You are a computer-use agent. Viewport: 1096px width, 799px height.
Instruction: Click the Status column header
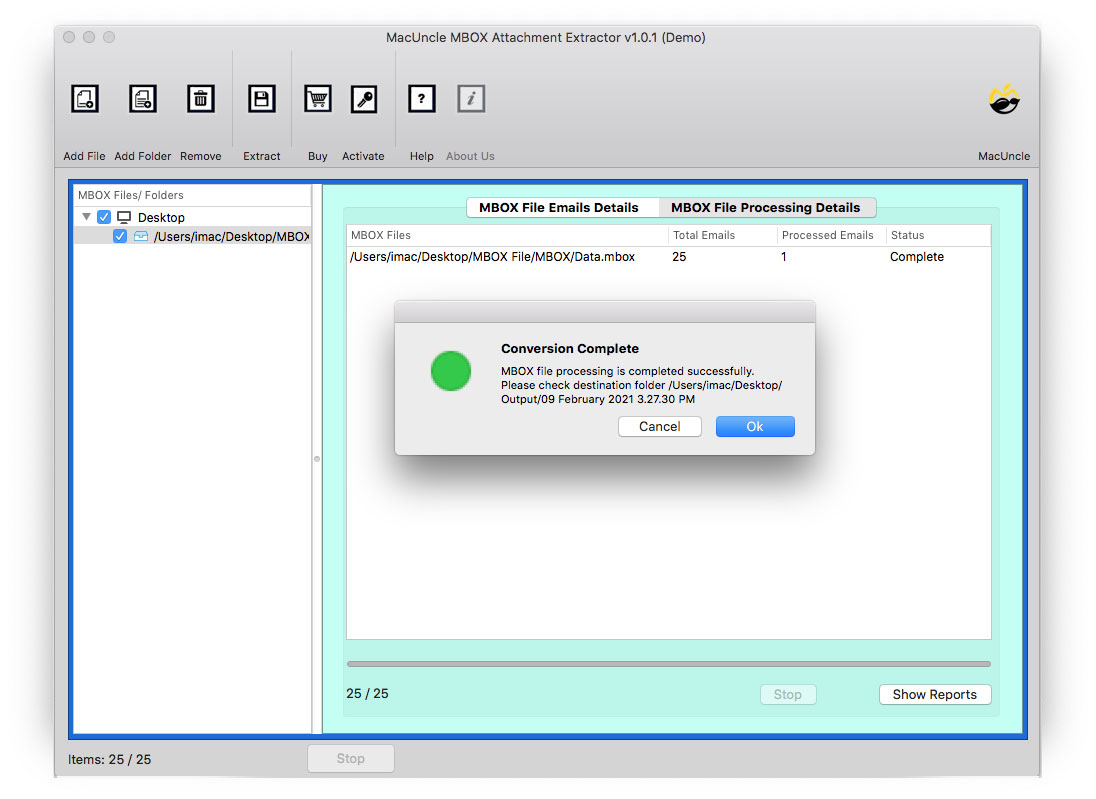pos(907,236)
